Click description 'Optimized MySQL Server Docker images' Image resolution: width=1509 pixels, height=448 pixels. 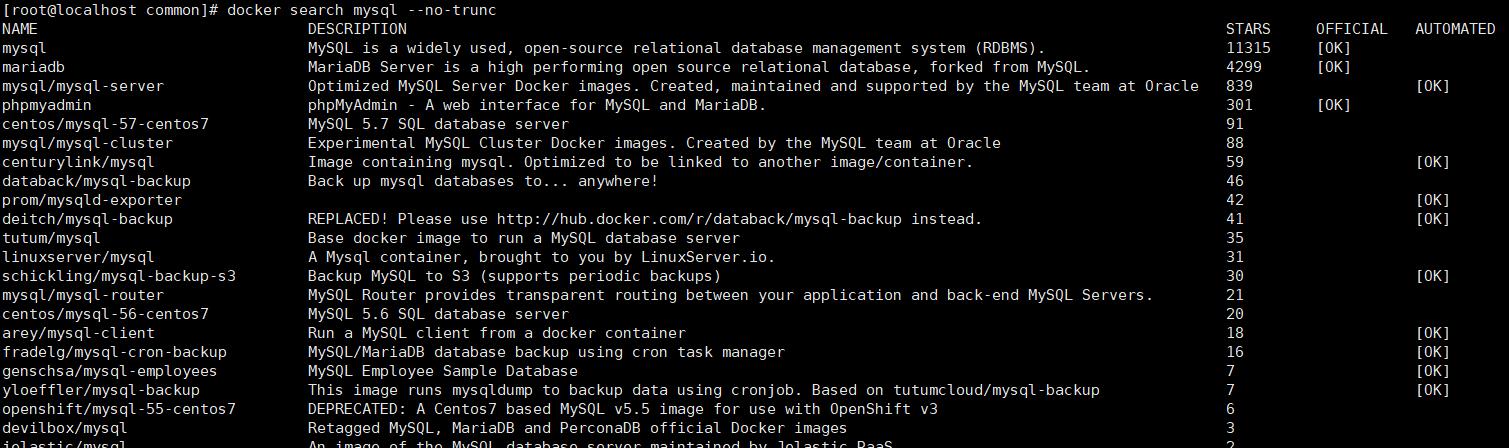[470, 86]
